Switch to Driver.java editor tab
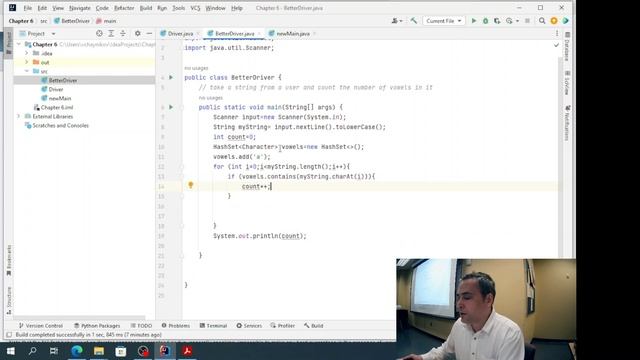 (x=180, y=33)
